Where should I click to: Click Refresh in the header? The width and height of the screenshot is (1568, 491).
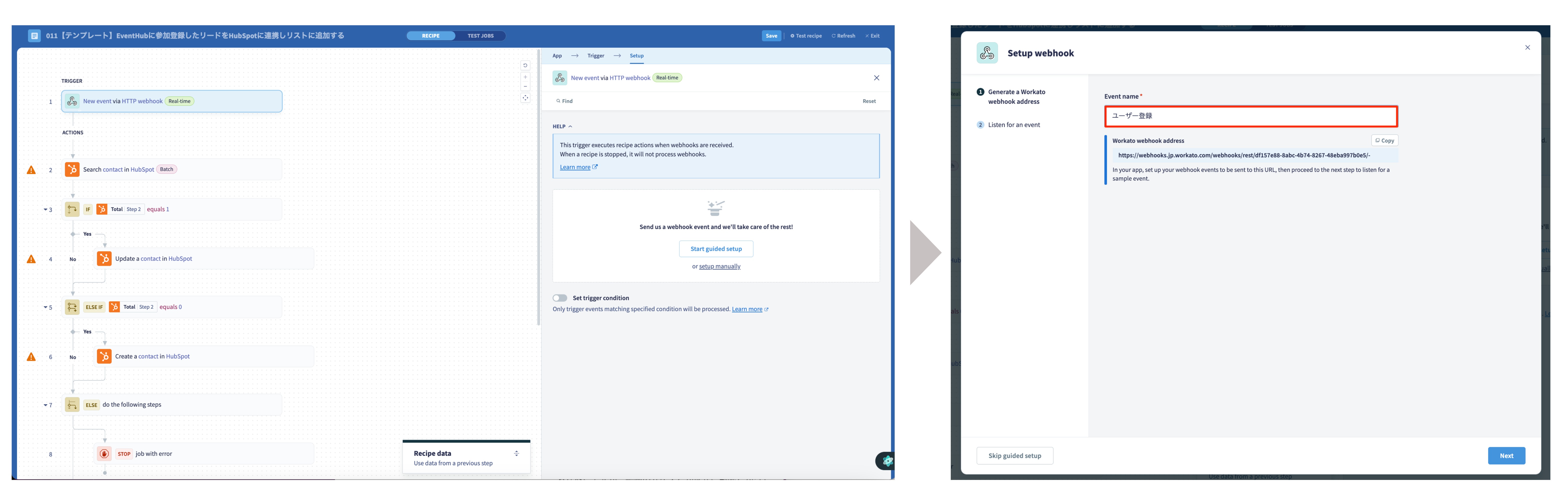(843, 36)
